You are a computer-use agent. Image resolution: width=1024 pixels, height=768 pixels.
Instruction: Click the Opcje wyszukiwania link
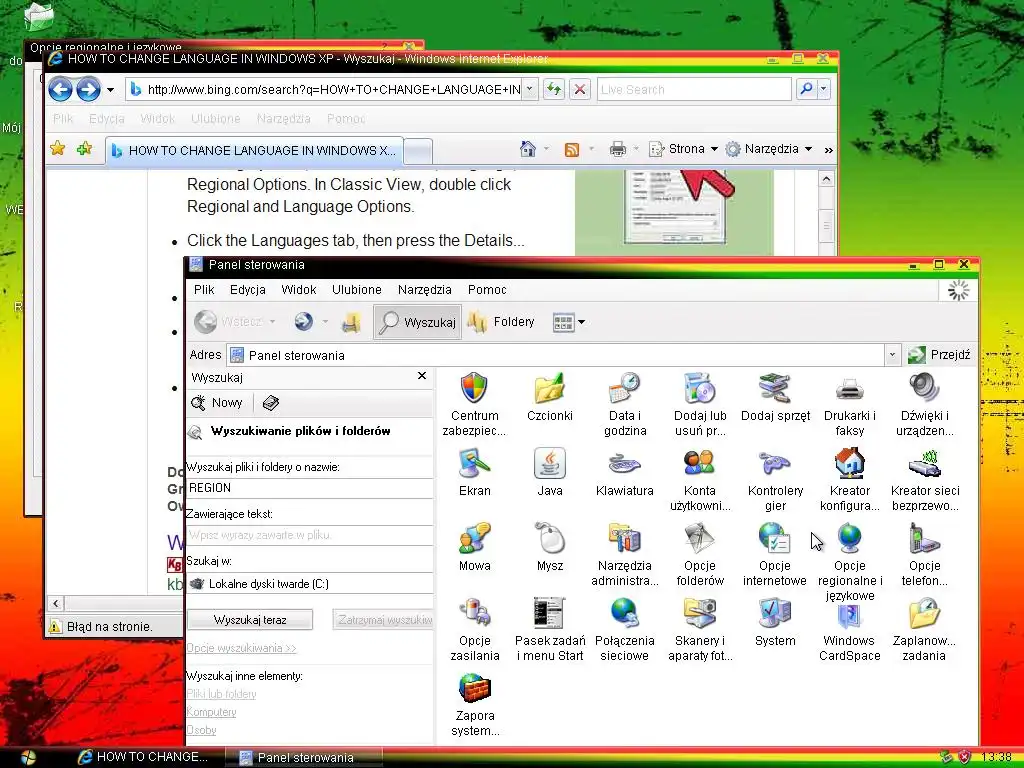[x=241, y=648]
